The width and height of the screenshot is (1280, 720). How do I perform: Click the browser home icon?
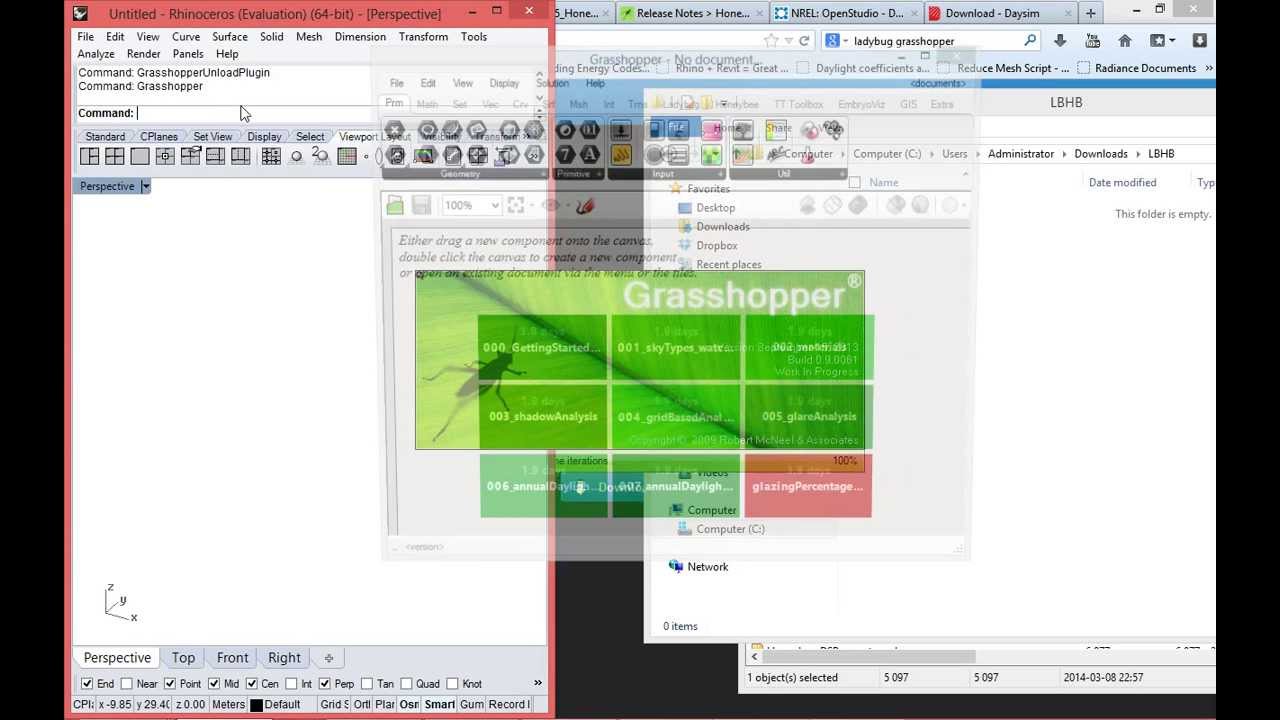[x=1125, y=41]
